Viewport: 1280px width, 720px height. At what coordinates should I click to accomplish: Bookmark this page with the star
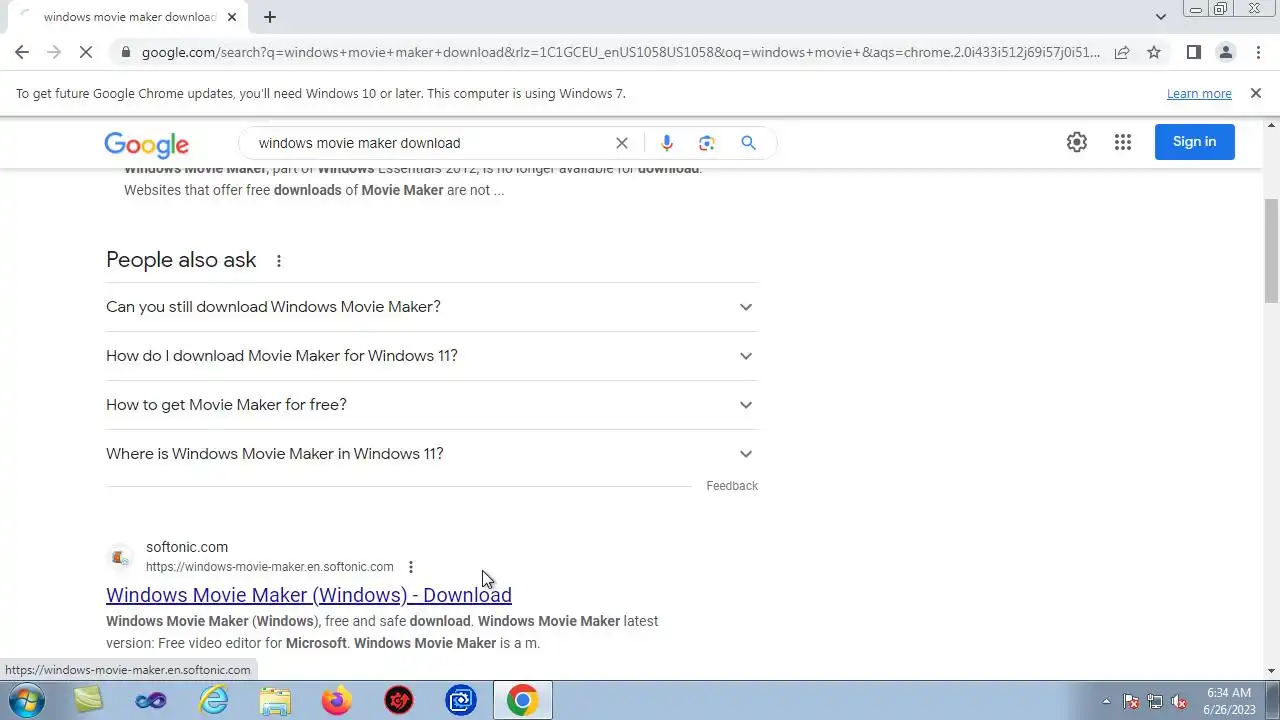pos(1154,52)
